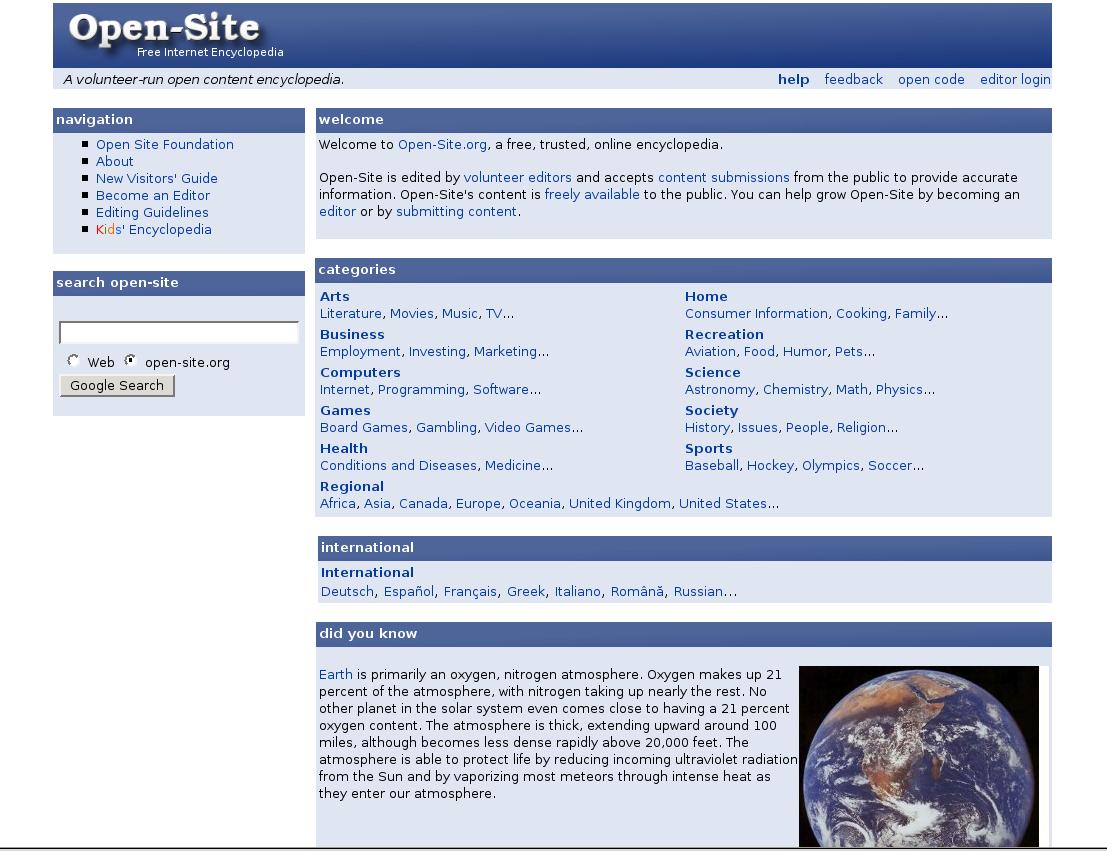1107x851 pixels.
Task: Follow the freely available link
Action: [592, 194]
